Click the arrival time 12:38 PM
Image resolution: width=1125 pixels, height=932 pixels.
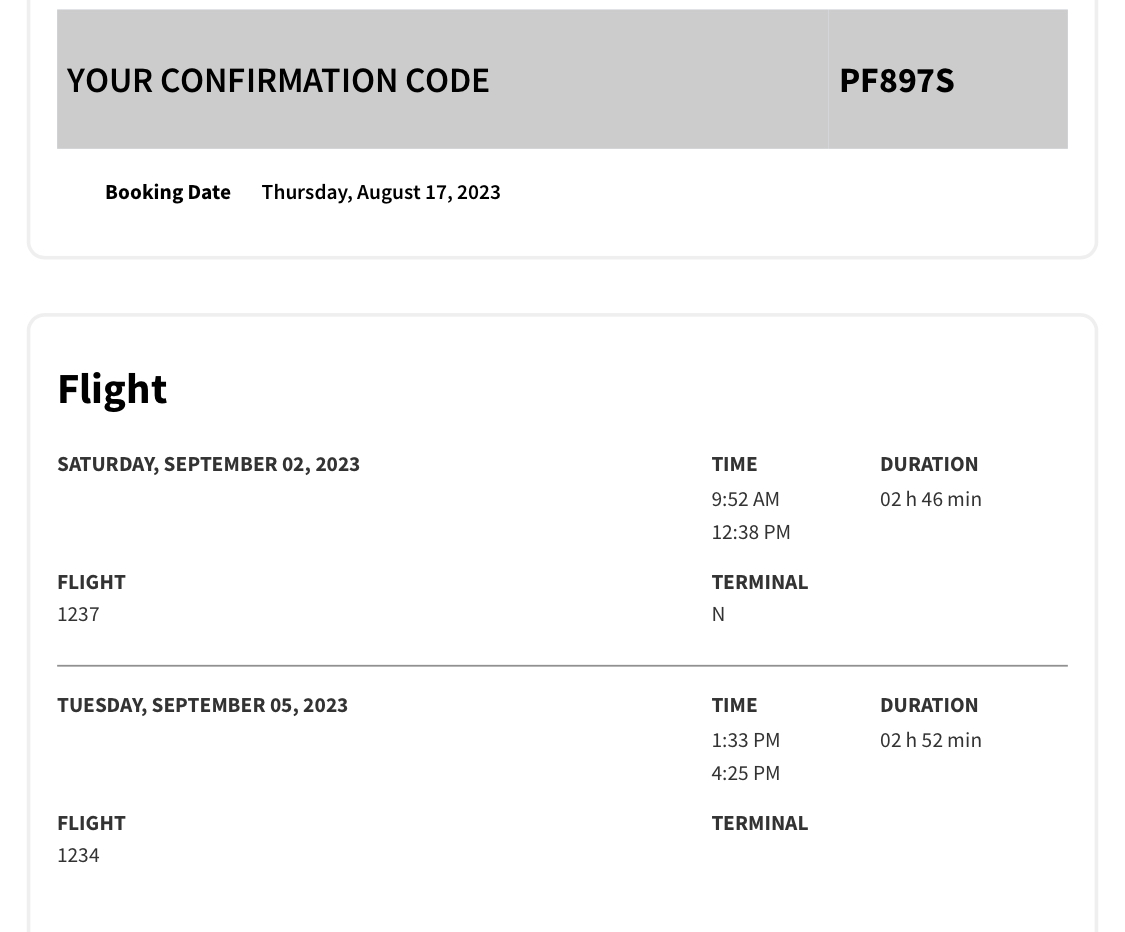tap(750, 532)
